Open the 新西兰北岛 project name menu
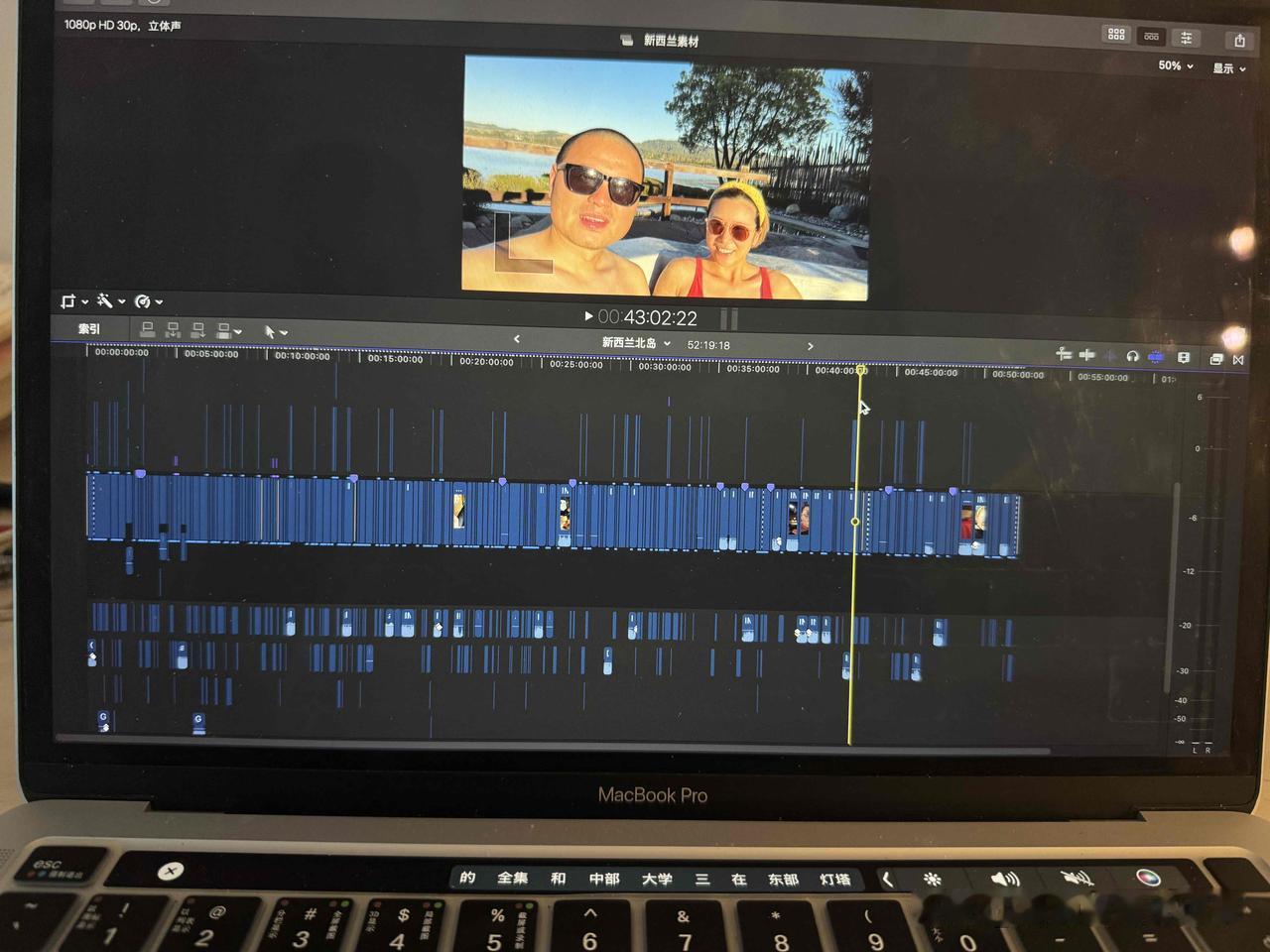The image size is (1270, 952). tap(636, 343)
